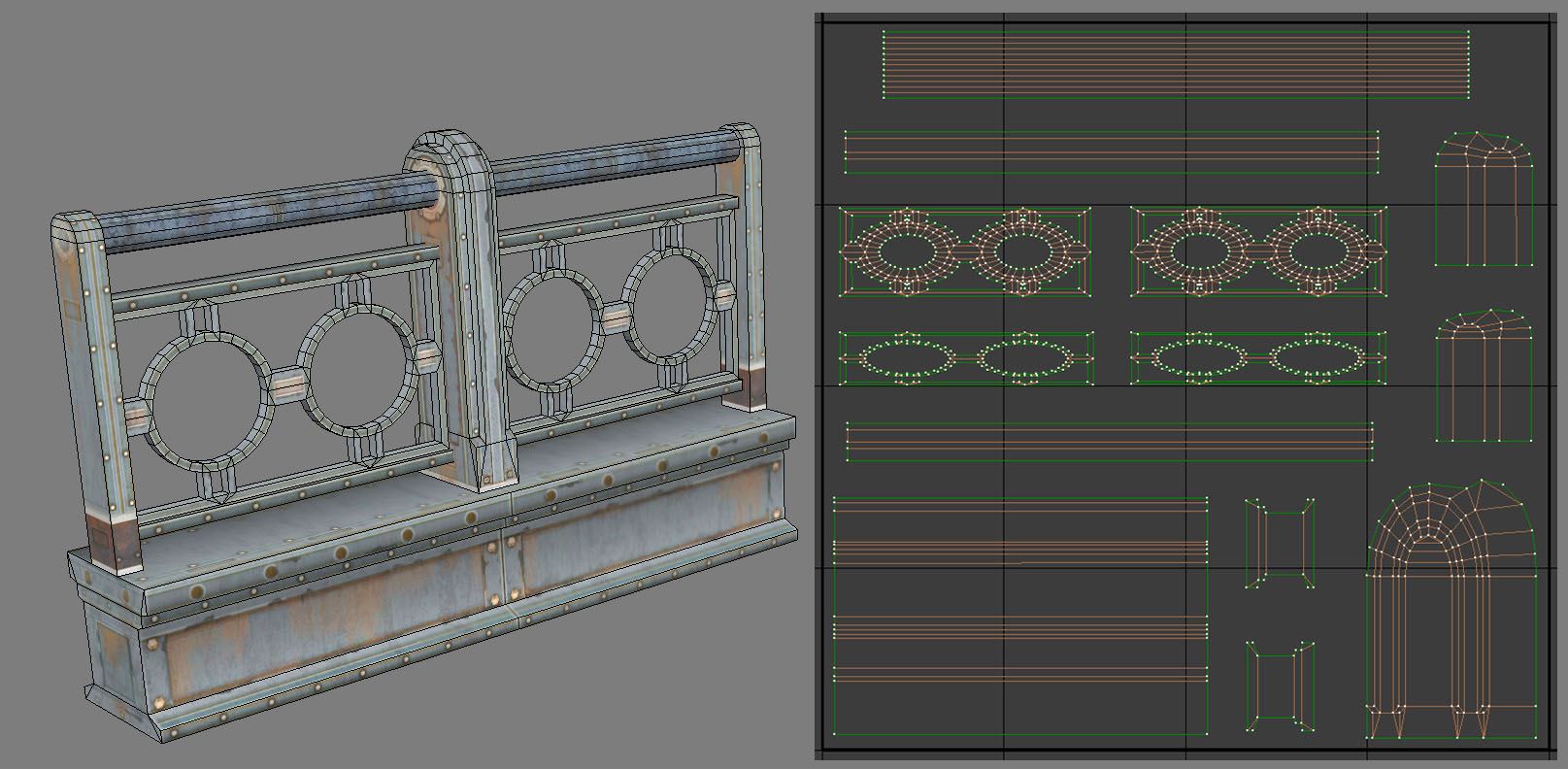
Task: Select the lower-left plain double-oval UV island
Action: (966, 358)
